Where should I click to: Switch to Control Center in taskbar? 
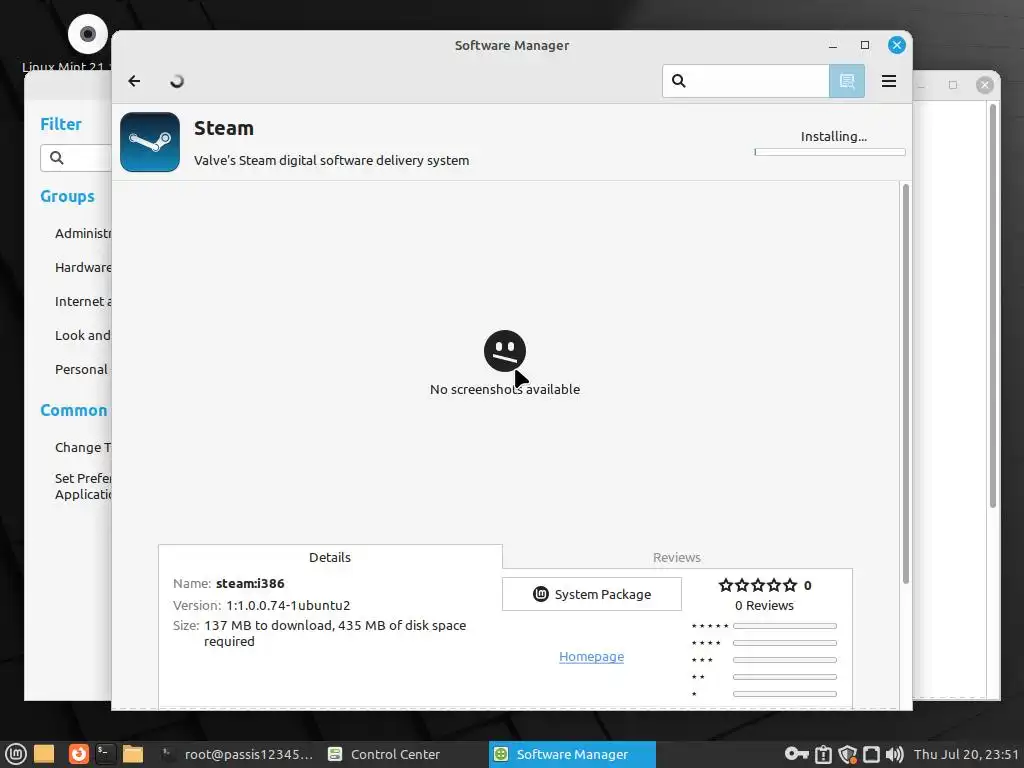click(385, 754)
